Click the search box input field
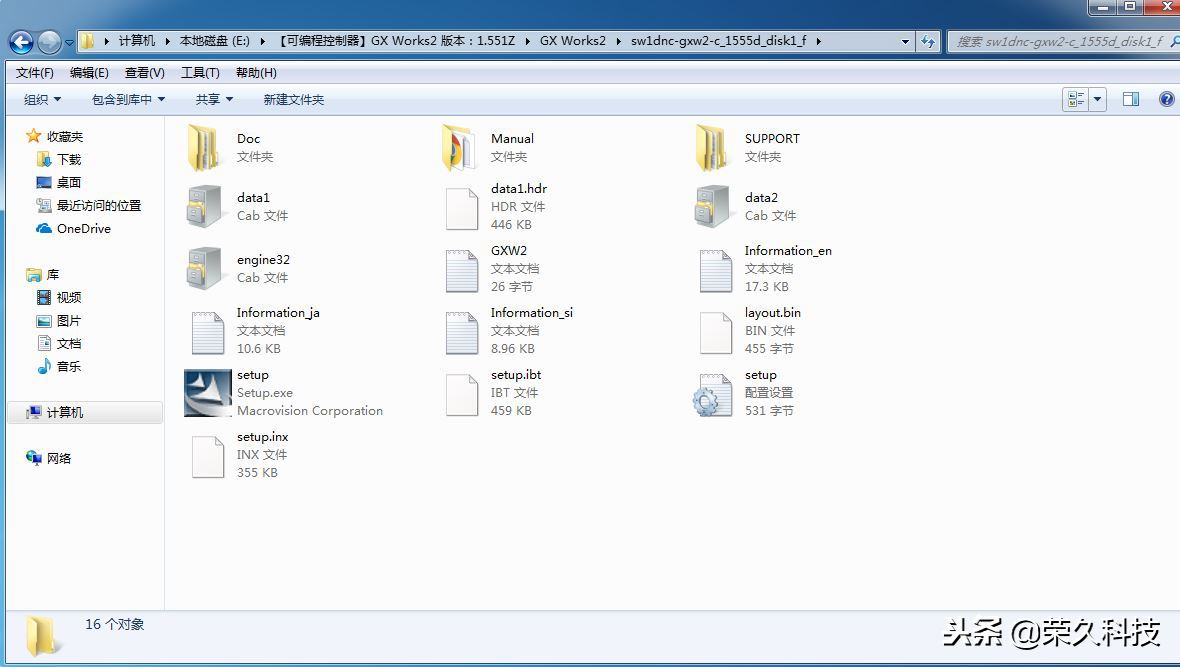 [x=1060, y=42]
